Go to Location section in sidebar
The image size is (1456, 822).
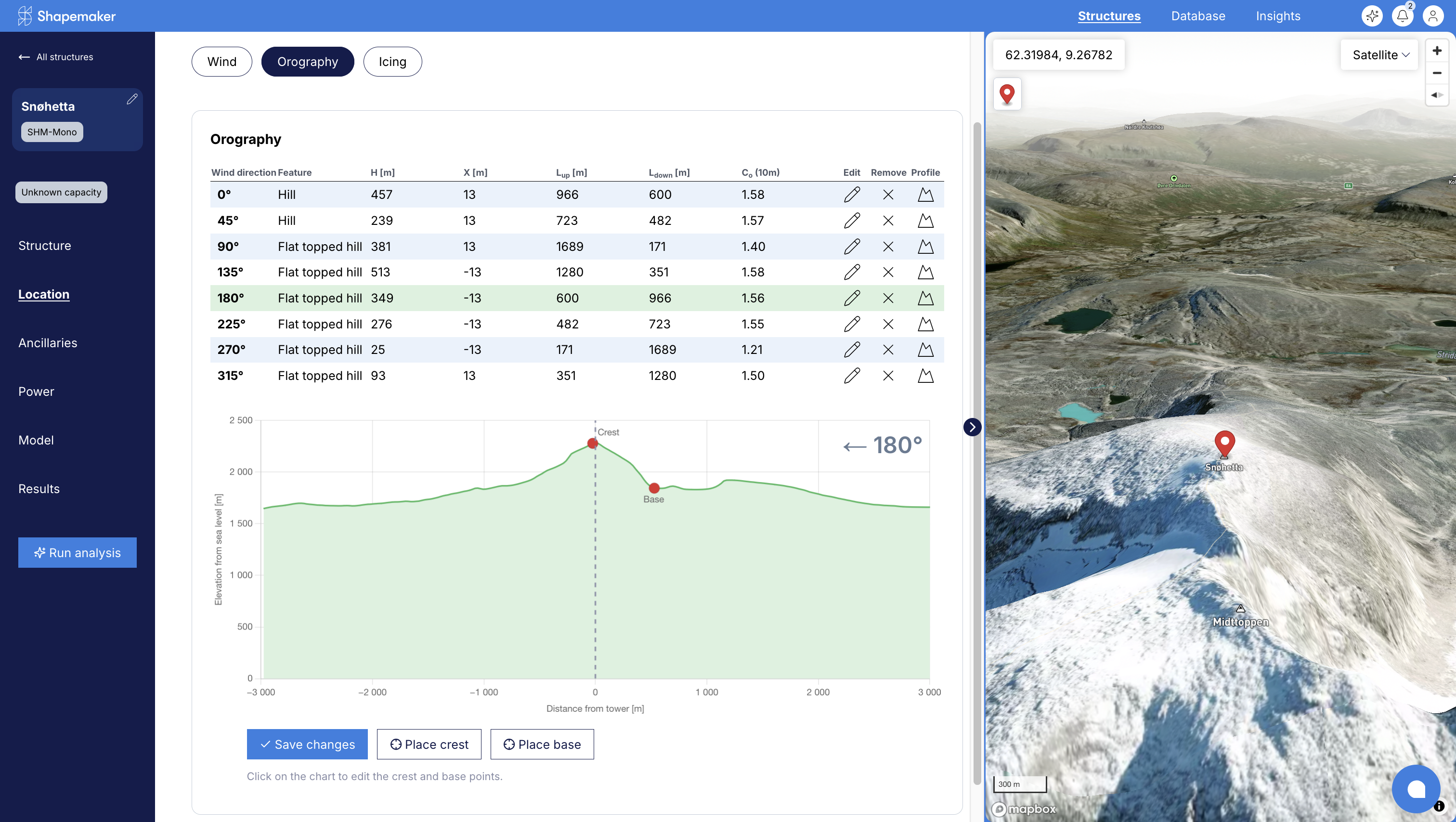(x=43, y=294)
